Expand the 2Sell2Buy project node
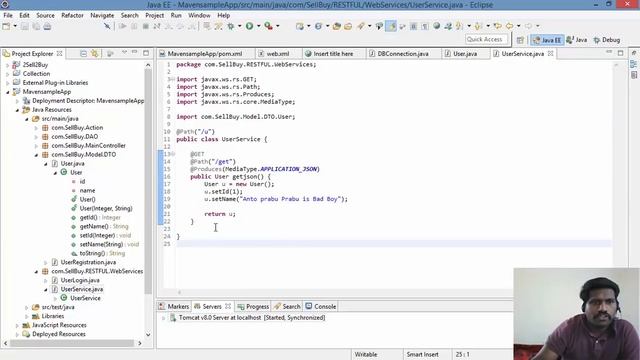This screenshot has height=360, width=640. pyautogui.click(x=7, y=65)
